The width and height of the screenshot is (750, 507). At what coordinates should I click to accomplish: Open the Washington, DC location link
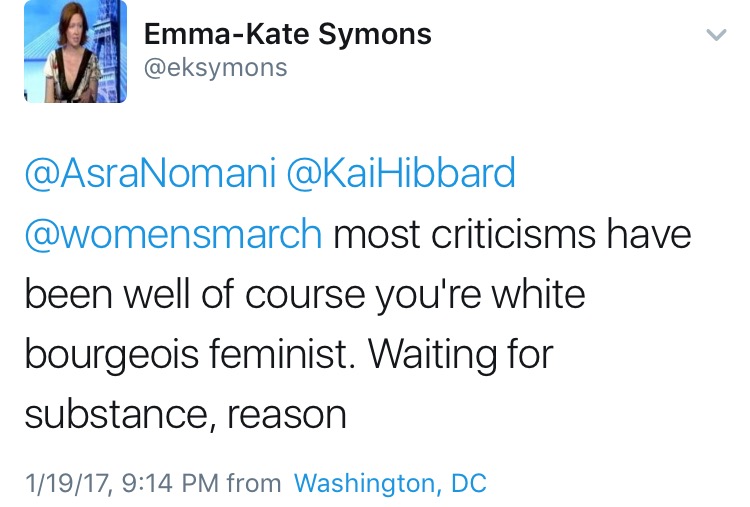390,484
